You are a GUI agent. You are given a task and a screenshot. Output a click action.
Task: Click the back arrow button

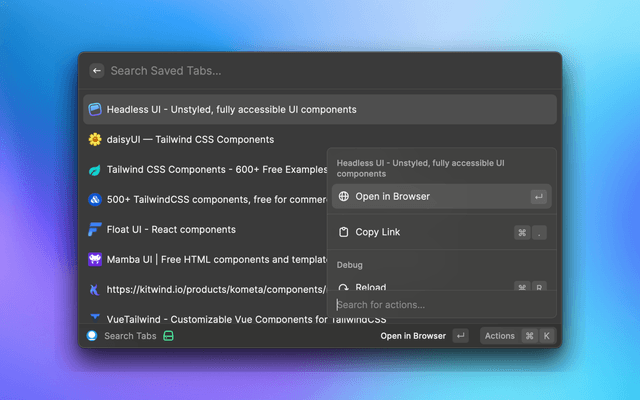coord(96,71)
